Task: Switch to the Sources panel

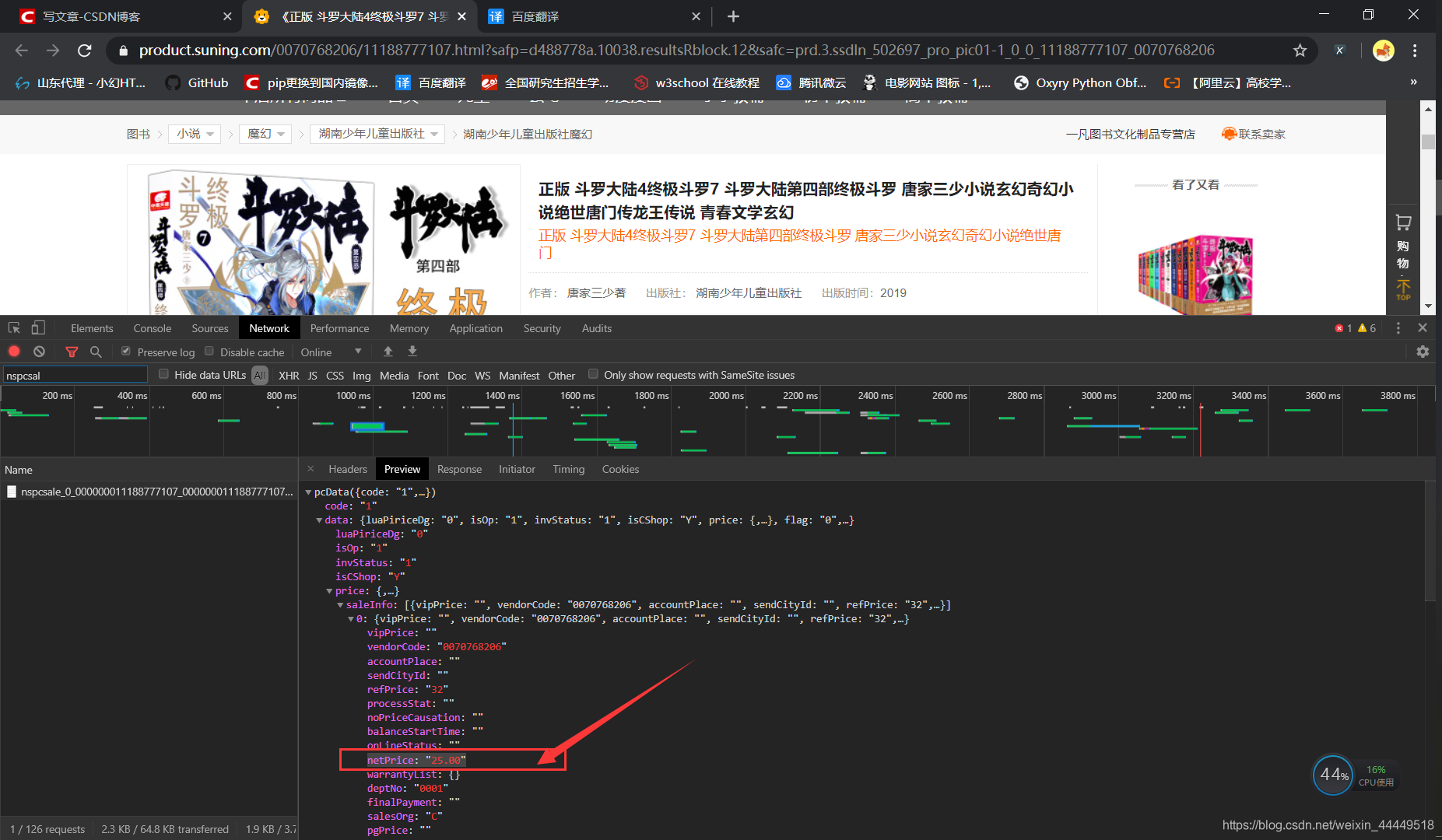Action: tap(210, 328)
